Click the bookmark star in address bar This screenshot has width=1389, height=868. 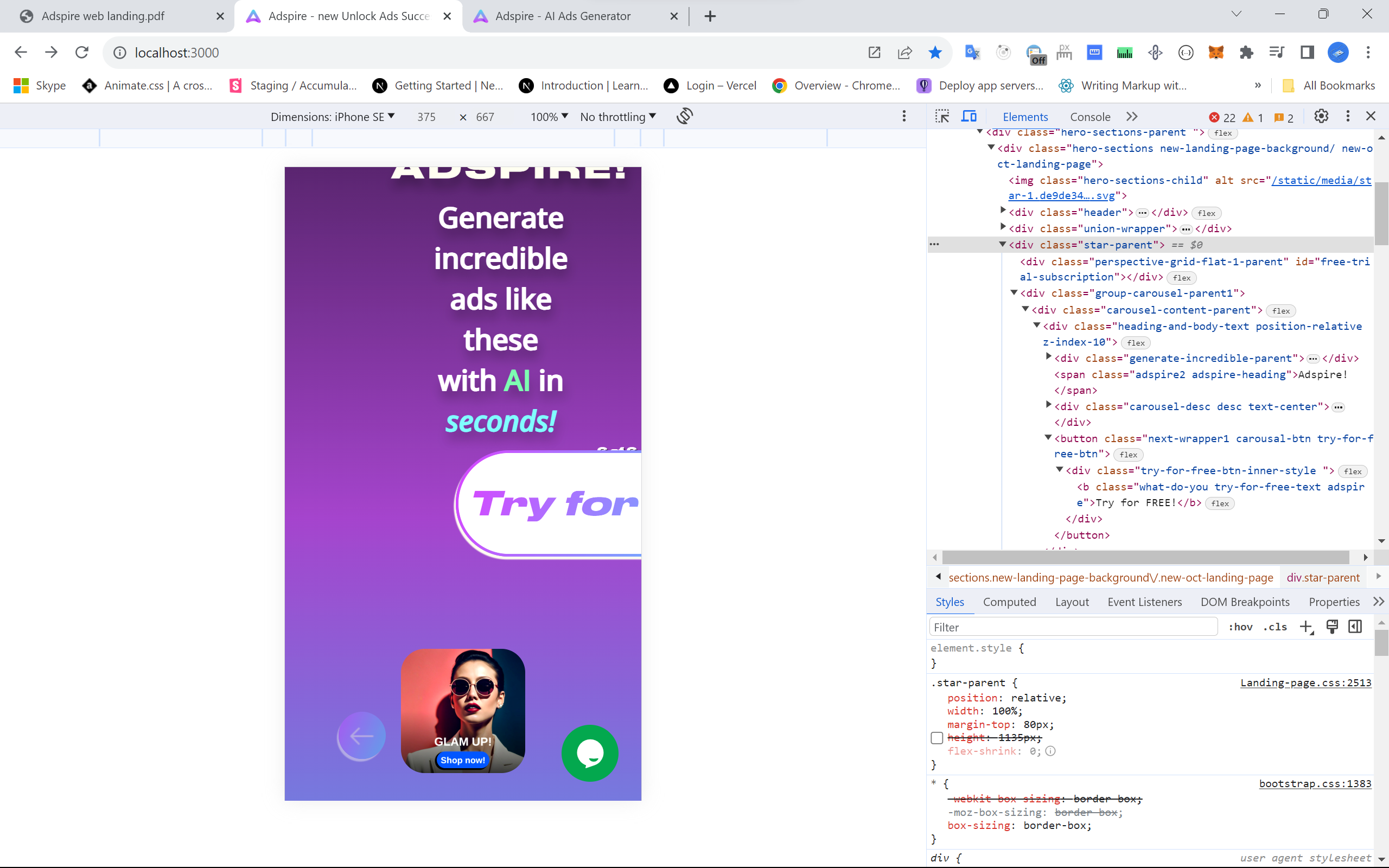(x=934, y=53)
